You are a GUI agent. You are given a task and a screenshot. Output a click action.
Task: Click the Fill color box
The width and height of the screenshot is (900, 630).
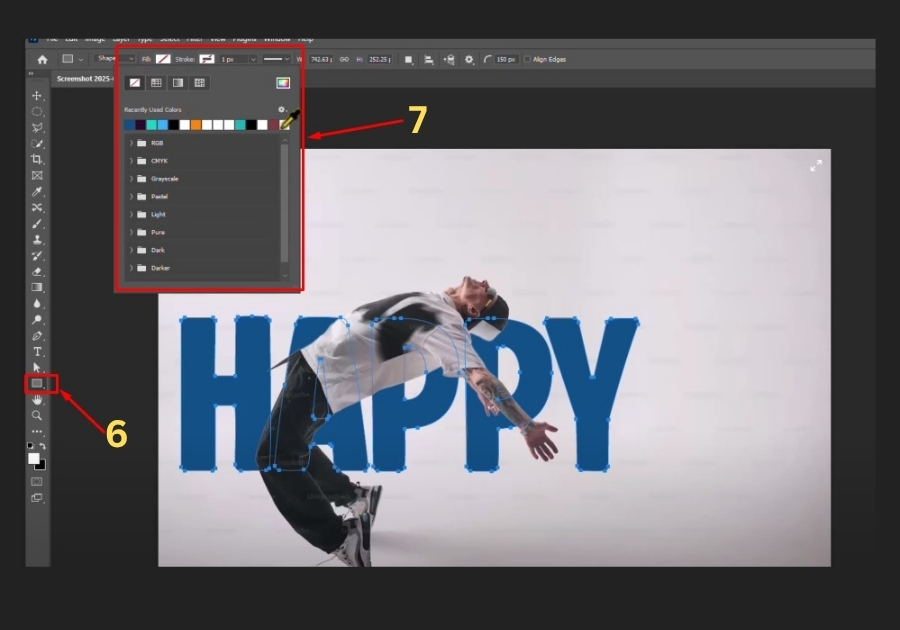click(x=163, y=59)
